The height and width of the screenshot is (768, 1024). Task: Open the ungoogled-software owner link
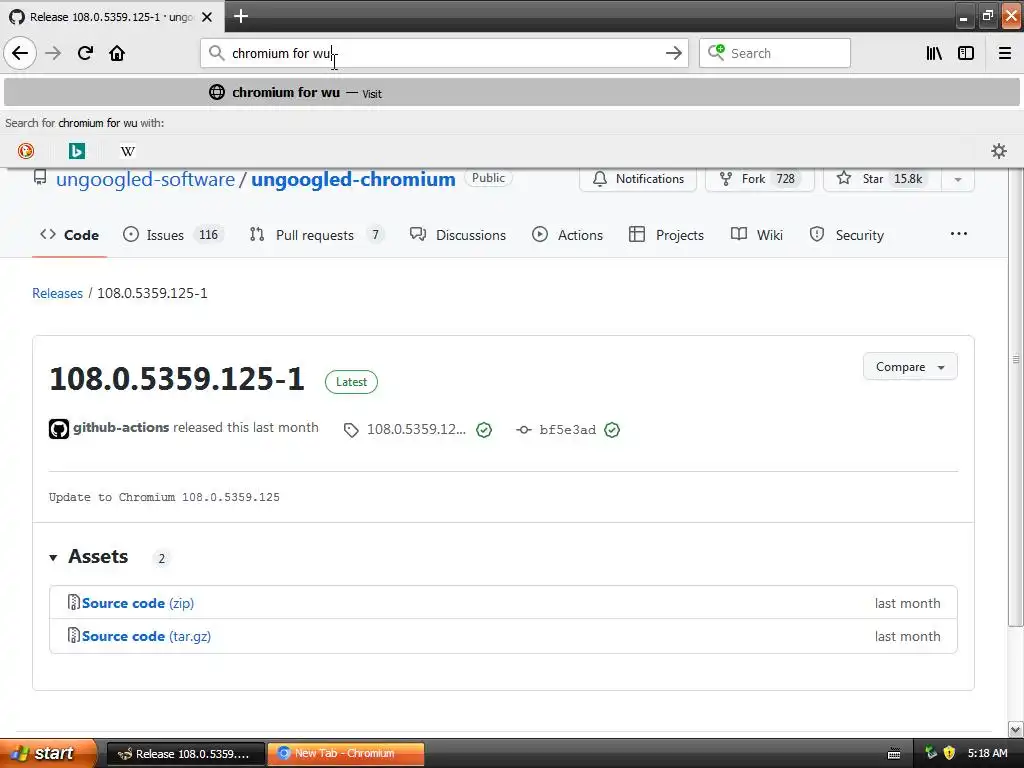145,179
